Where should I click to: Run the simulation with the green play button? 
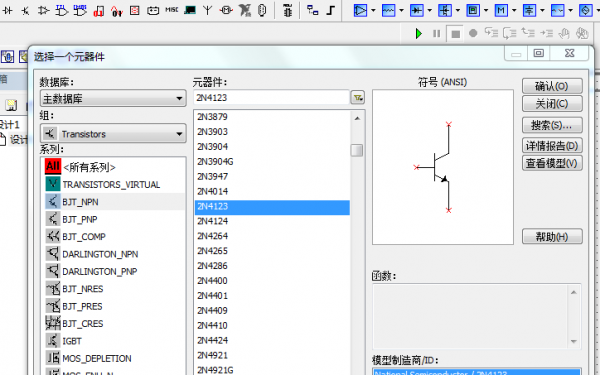tap(419, 34)
